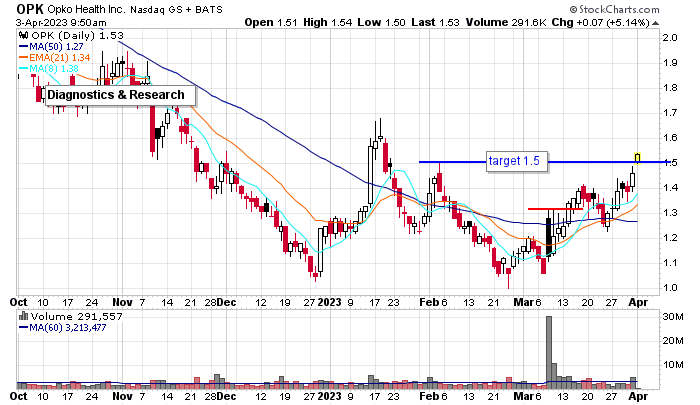Image resolution: width=700 pixels, height=405 pixels.
Task: Click the OPK ticker symbol
Action: tap(29, 9)
